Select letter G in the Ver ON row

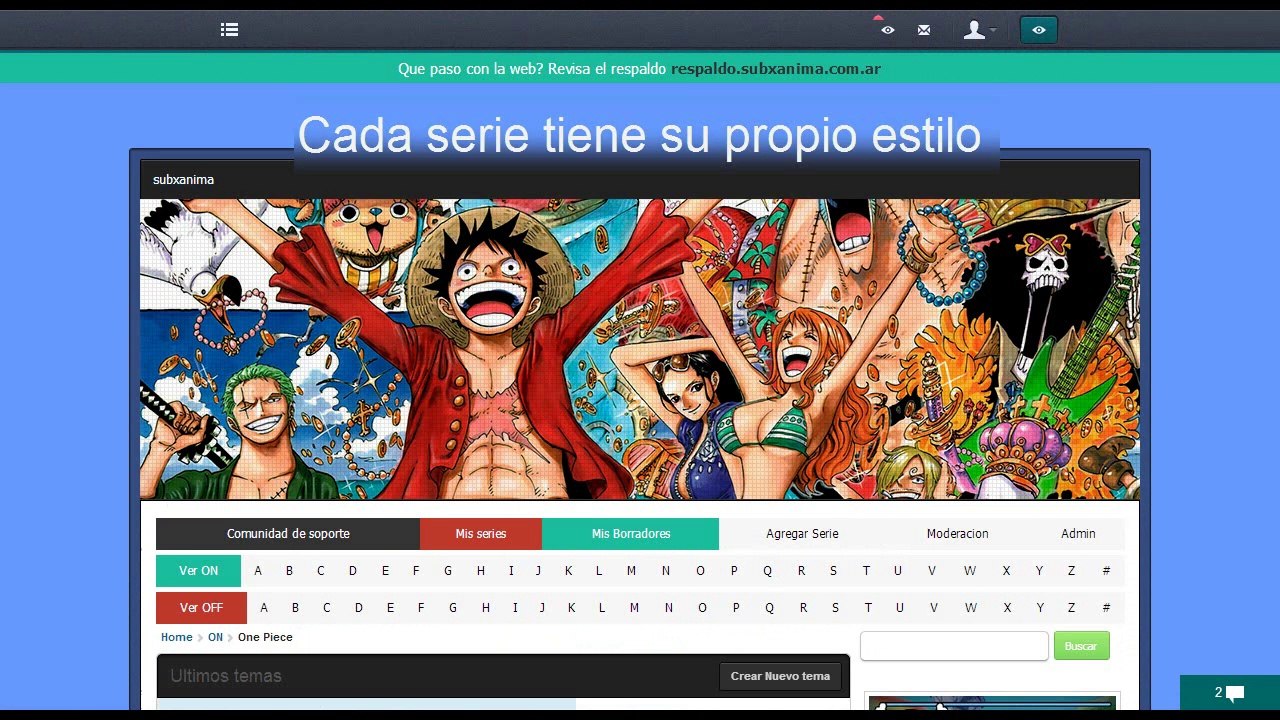coord(448,571)
